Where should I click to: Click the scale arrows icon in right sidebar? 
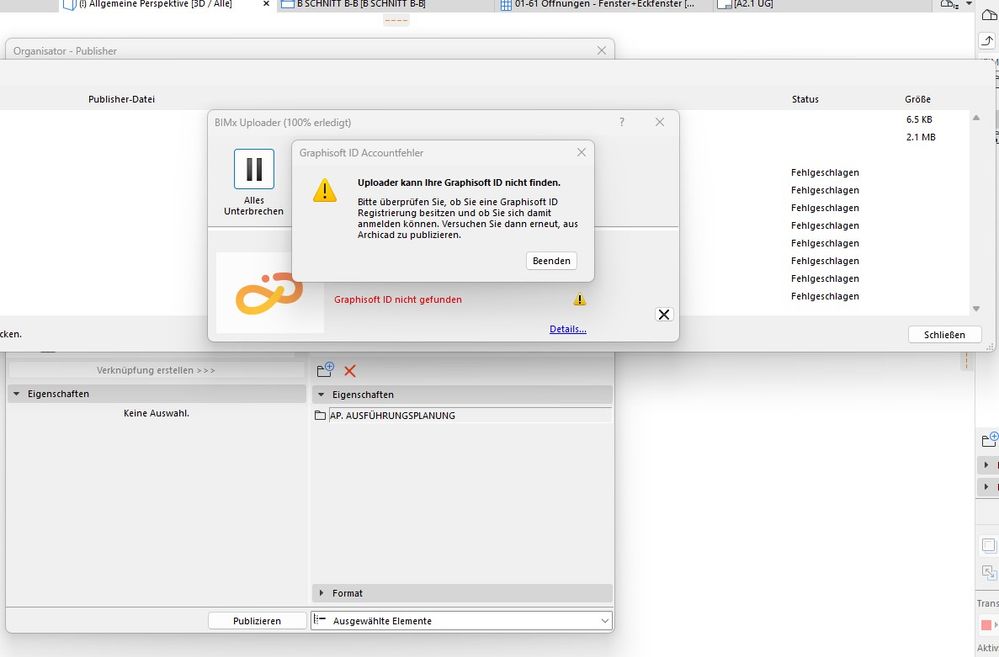tap(989, 573)
